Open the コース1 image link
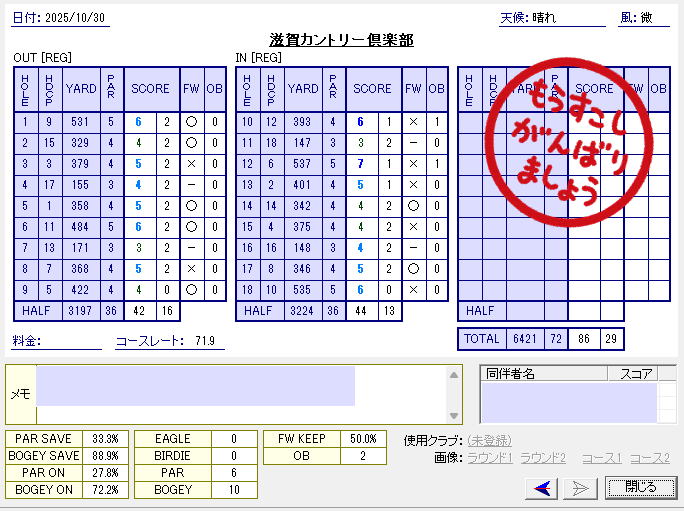 pyautogui.click(x=601, y=458)
